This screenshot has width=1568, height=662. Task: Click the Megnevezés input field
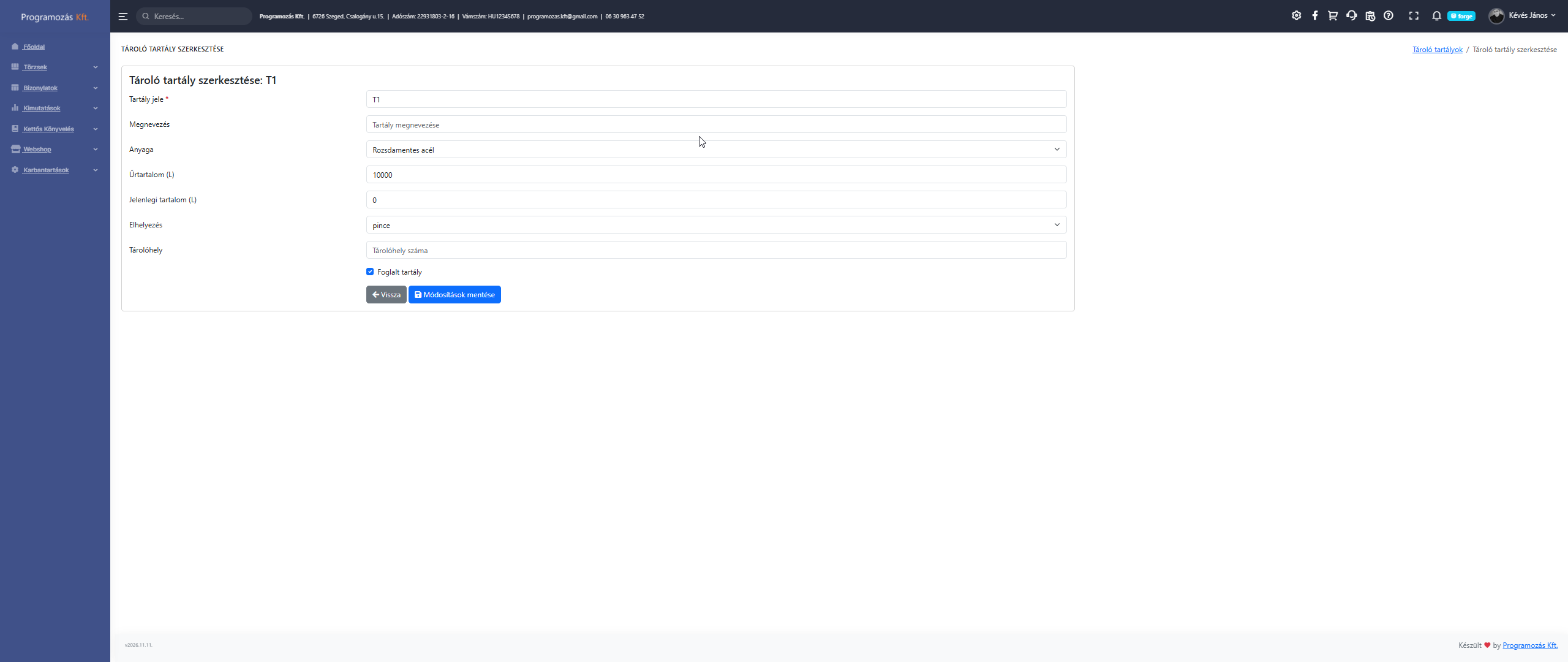716,124
